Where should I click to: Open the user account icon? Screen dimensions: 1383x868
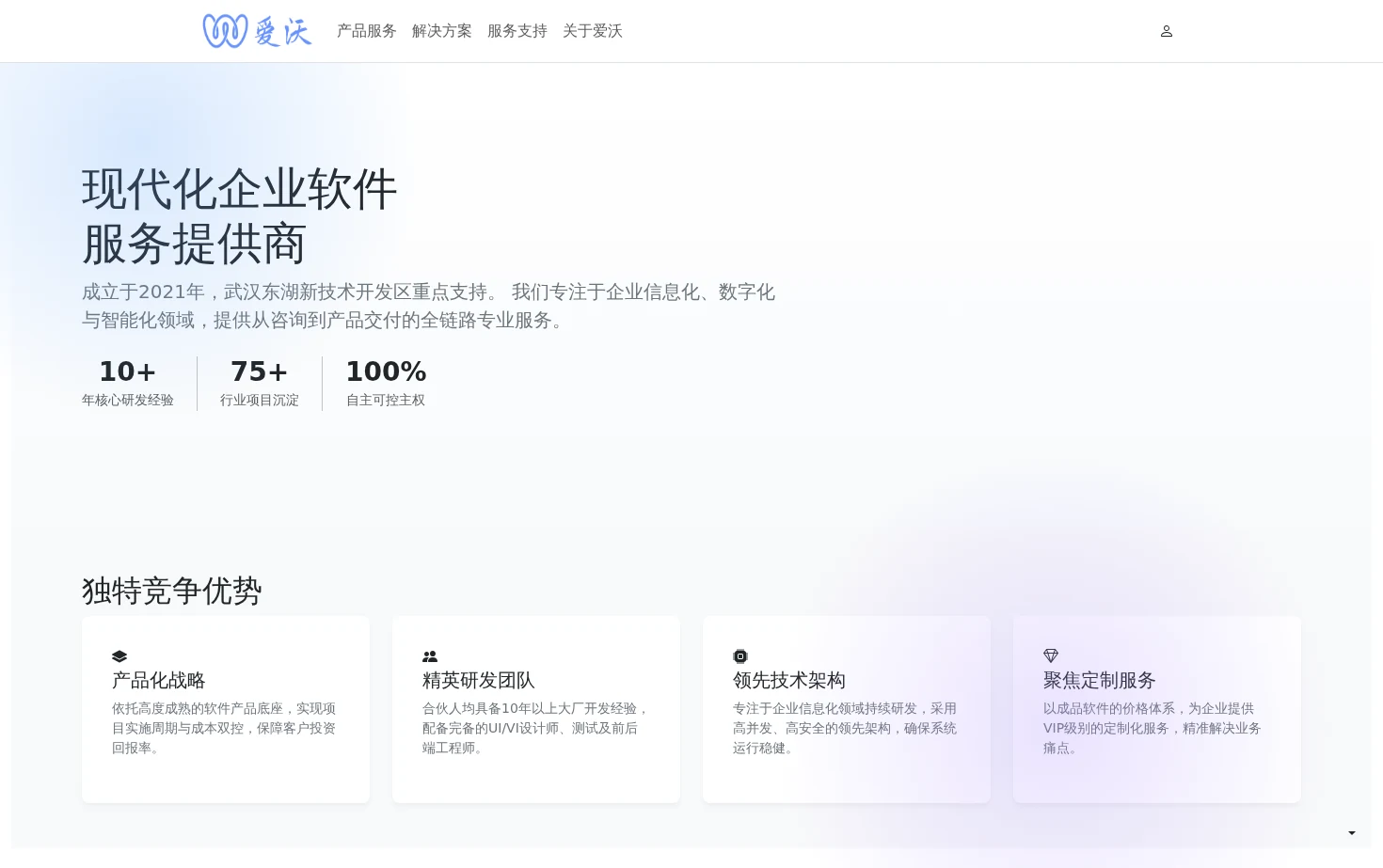1167,31
